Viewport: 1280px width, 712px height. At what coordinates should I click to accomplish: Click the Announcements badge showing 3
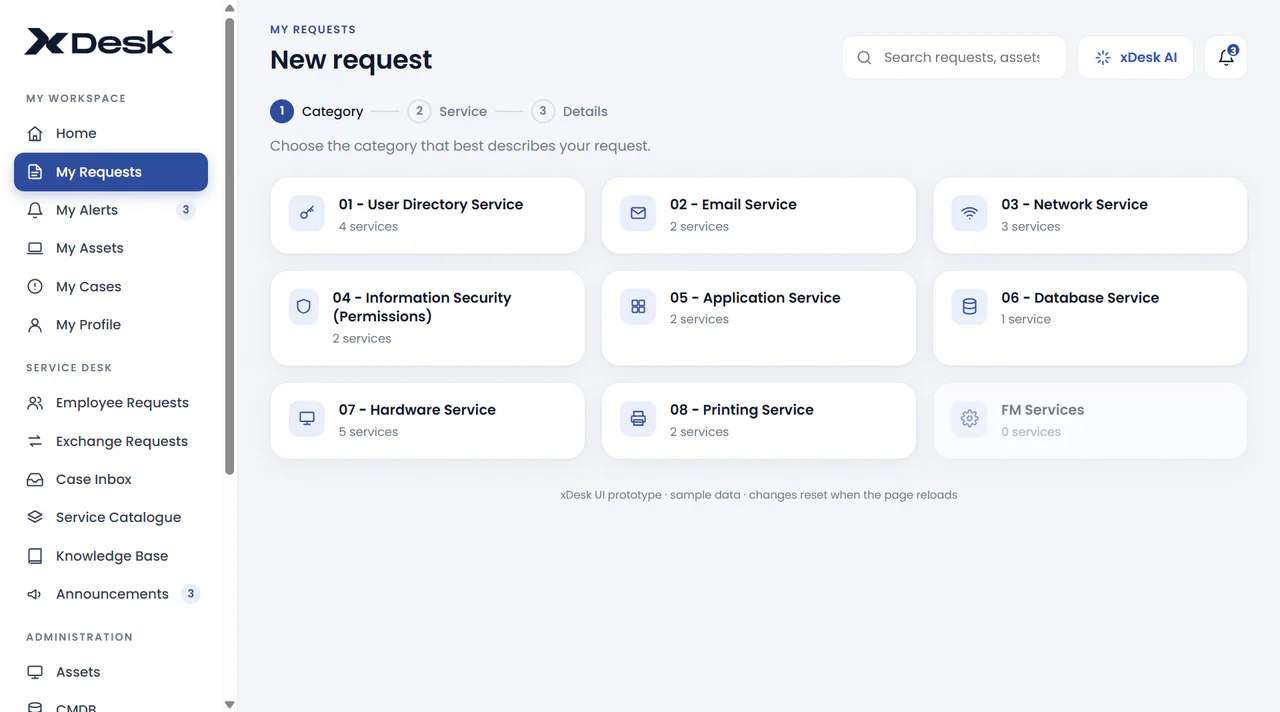tap(191, 594)
